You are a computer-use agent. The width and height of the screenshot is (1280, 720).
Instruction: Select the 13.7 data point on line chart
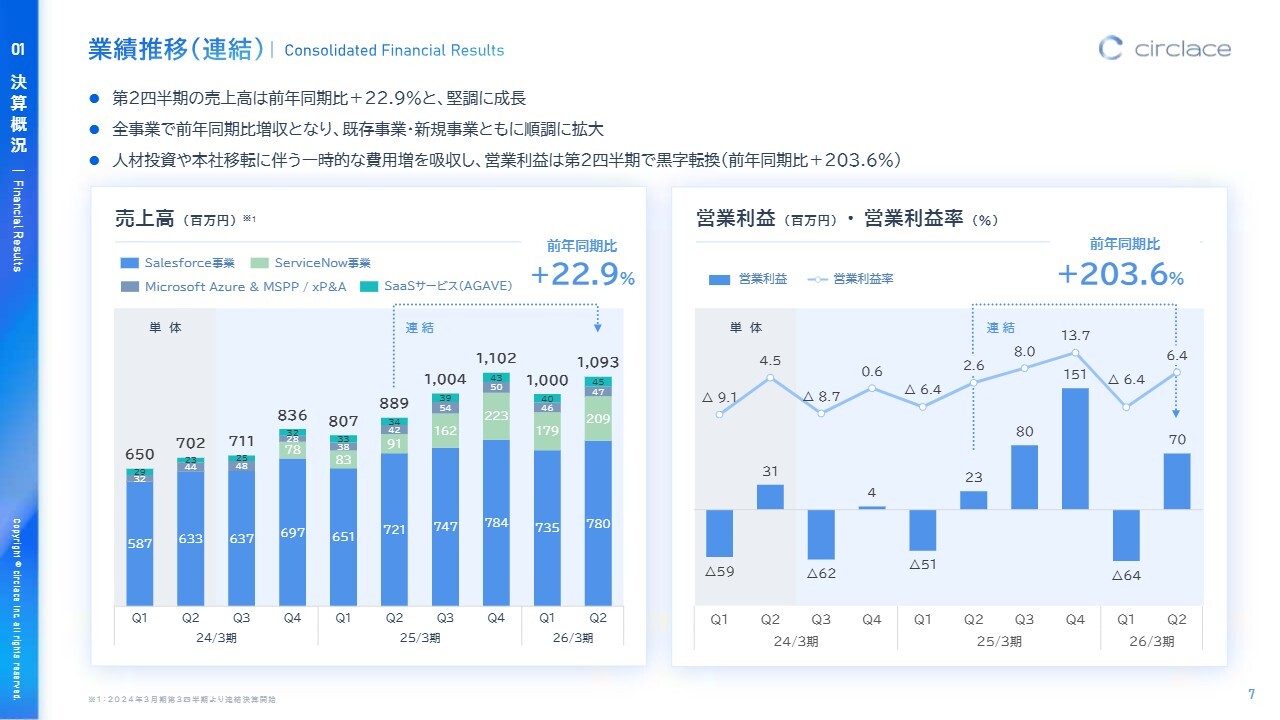point(1075,352)
